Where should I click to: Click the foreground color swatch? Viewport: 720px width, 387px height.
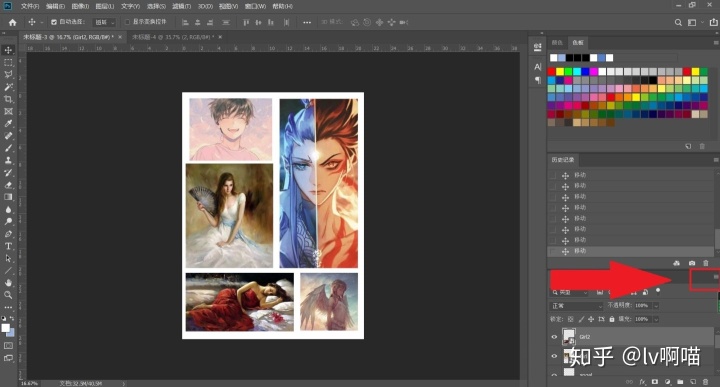coord(6,328)
